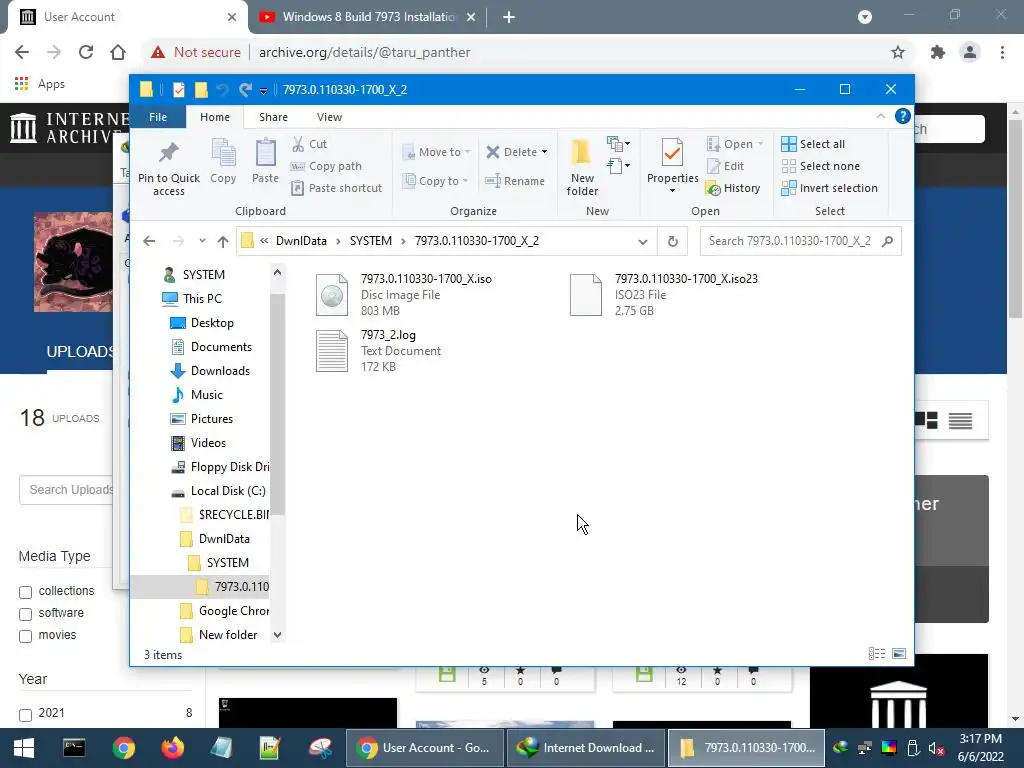Click the Explorer Help question mark icon

click(x=903, y=116)
